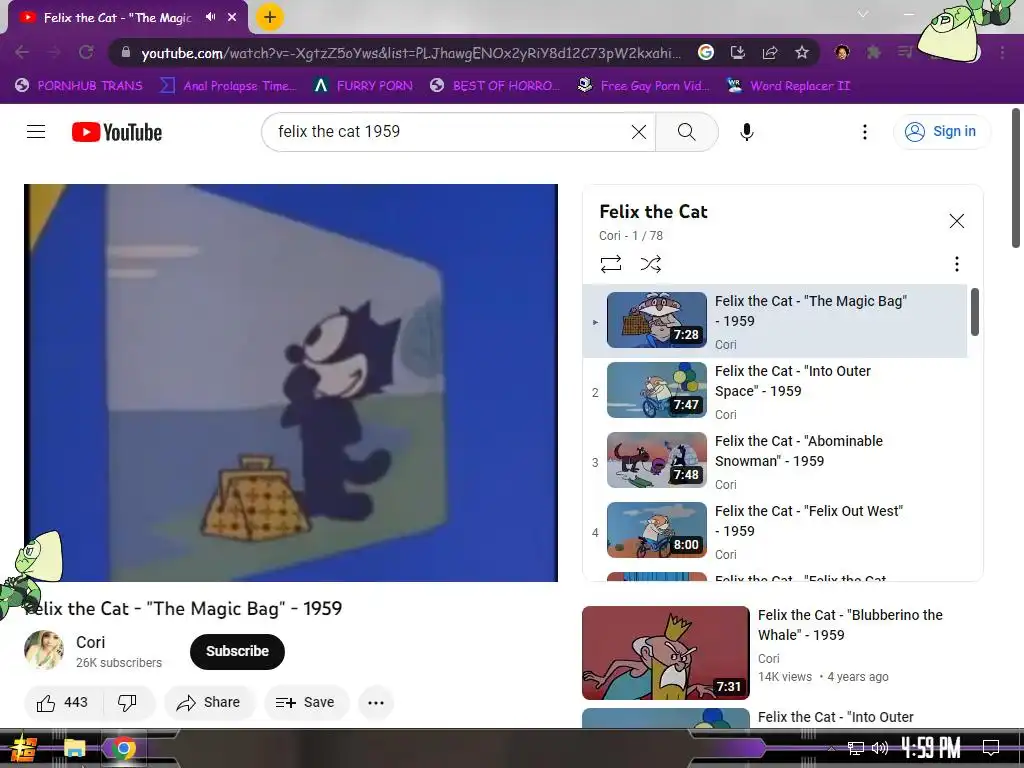Open the avatar extension icon in the toolbar
The height and width of the screenshot is (768, 1024).
pyautogui.click(x=842, y=52)
